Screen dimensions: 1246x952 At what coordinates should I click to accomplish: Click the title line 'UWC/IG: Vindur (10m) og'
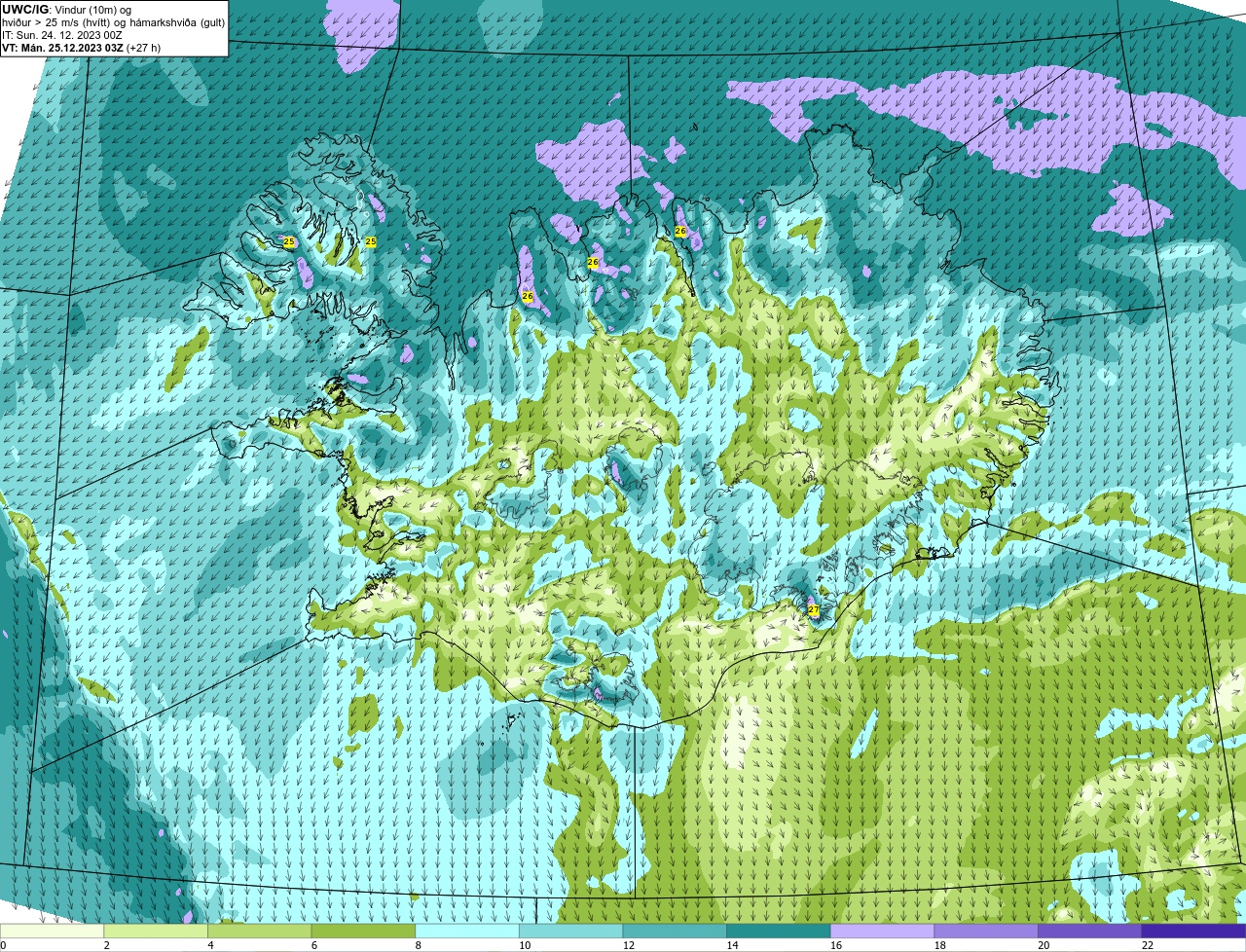(66, 10)
